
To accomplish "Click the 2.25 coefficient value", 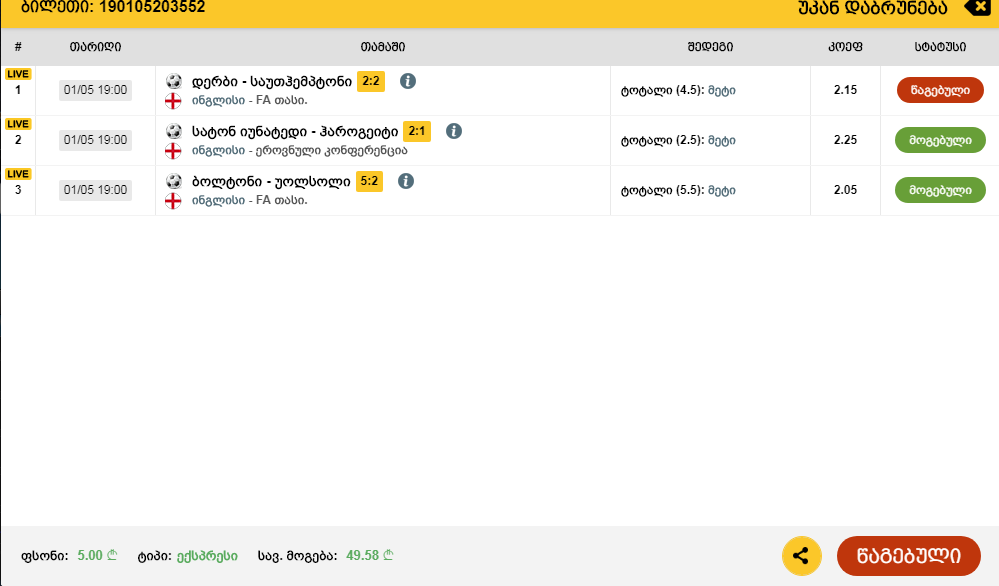I will [x=845, y=139].
